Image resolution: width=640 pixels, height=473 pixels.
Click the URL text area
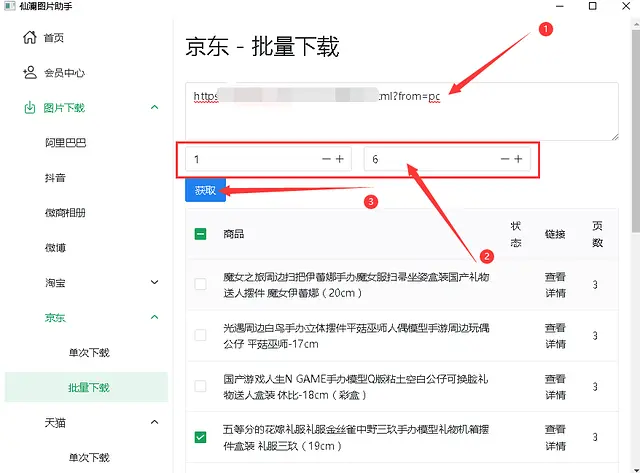[x=402, y=111]
